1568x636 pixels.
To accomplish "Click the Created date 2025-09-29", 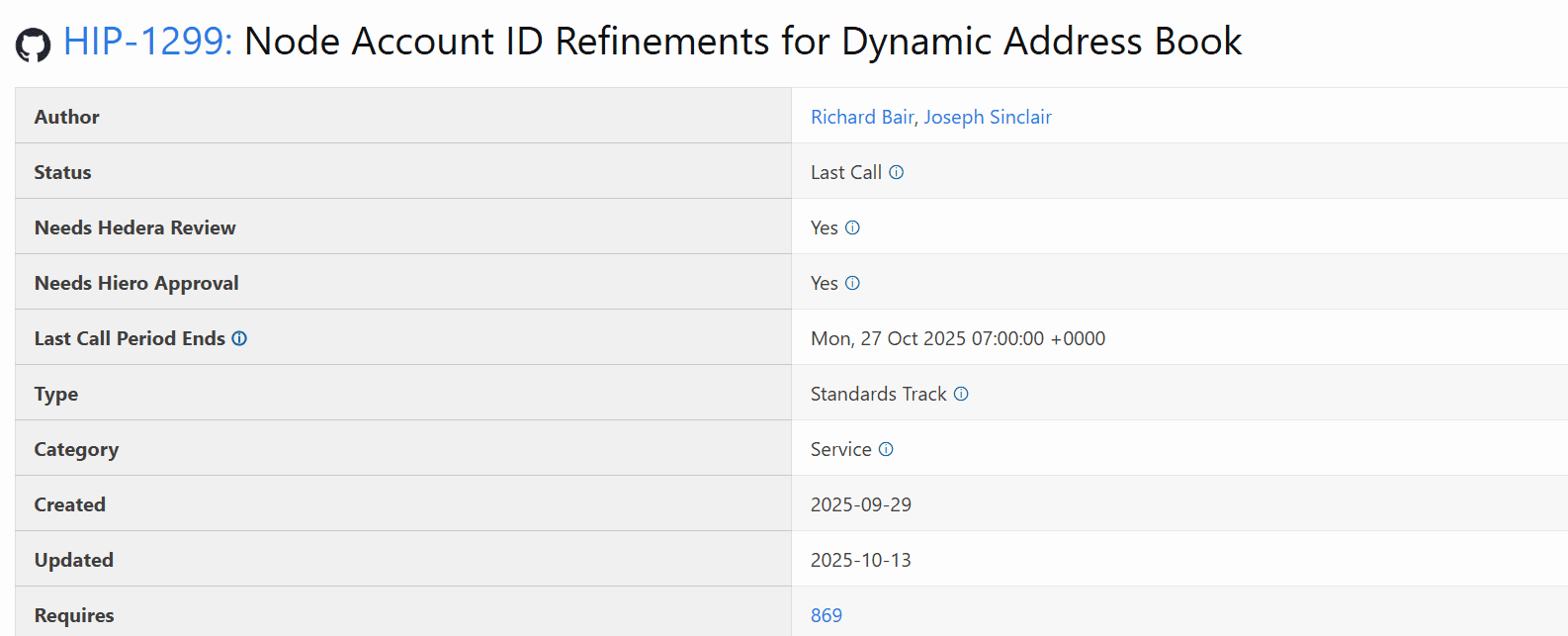I will (860, 504).
